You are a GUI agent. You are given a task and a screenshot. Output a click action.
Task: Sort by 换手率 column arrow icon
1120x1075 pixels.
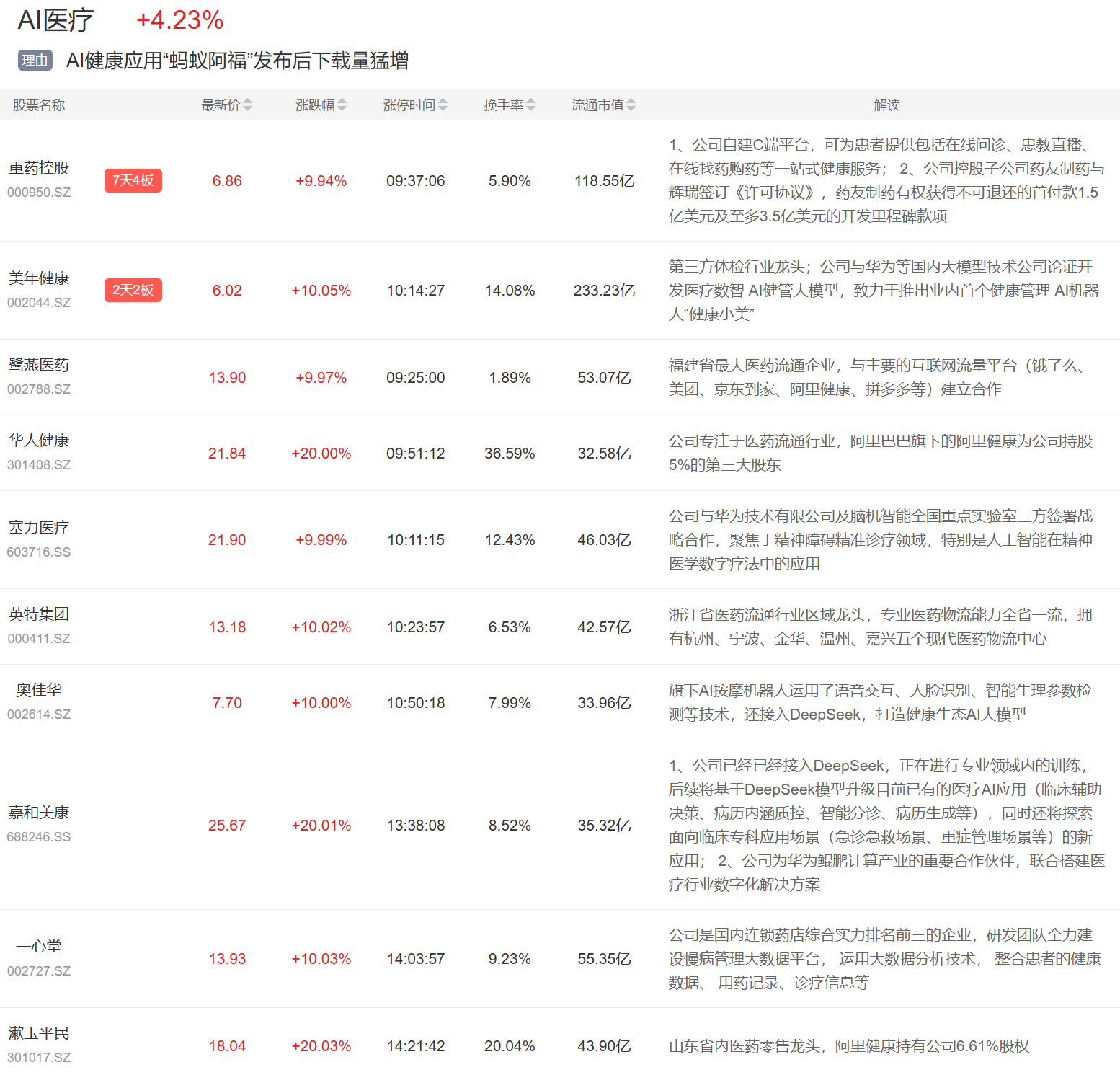[530, 105]
